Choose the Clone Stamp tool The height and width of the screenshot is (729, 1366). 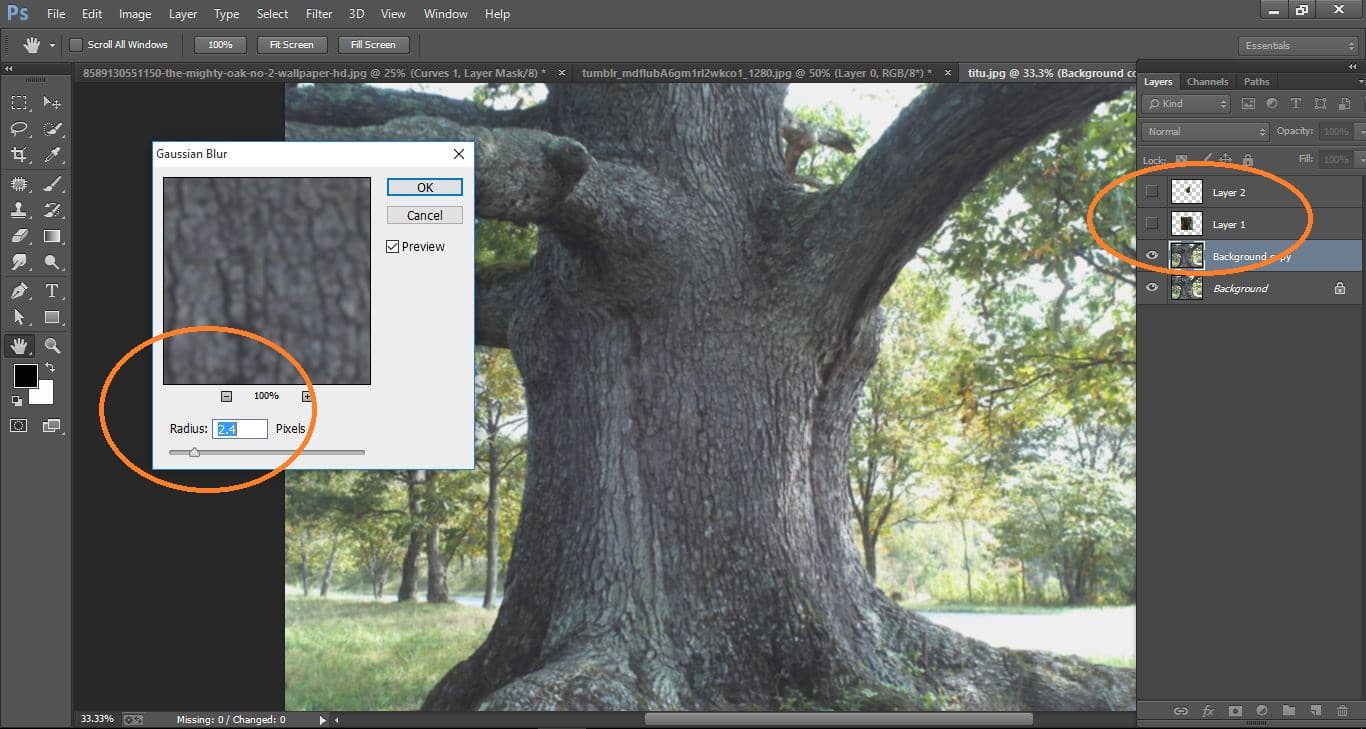18,210
